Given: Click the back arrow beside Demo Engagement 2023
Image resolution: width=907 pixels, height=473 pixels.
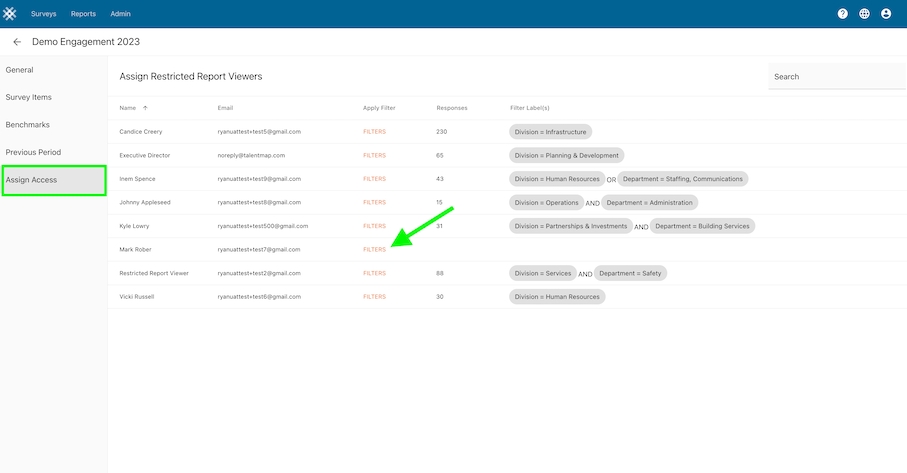Looking at the screenshot, I should [17, 42].
